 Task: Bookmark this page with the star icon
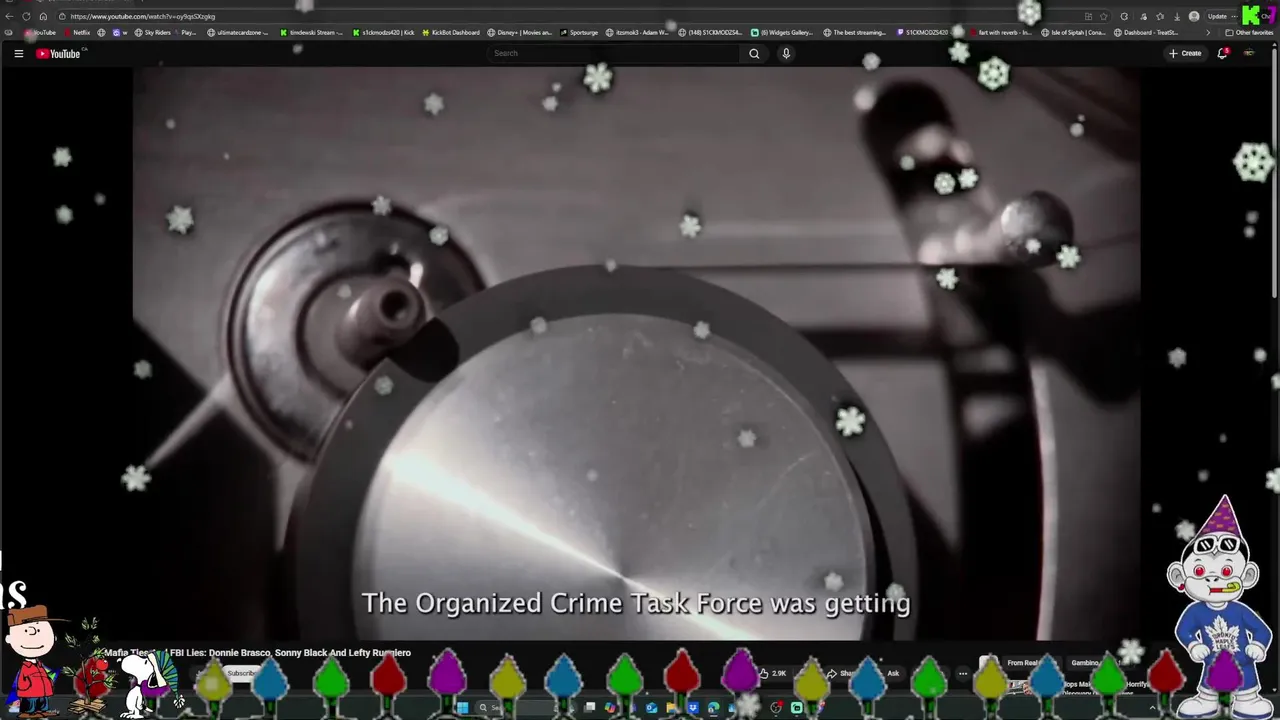point(1104,16)
